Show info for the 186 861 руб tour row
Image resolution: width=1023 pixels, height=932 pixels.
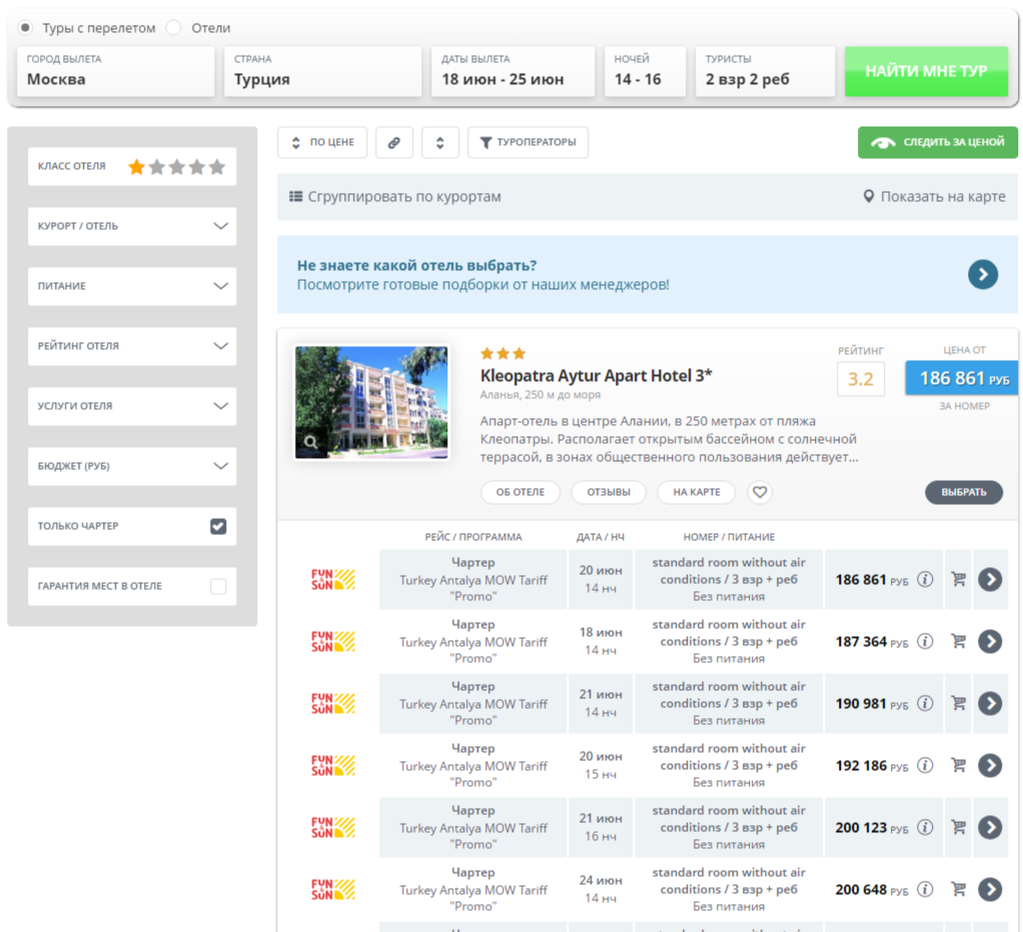[x=924, y=579]
